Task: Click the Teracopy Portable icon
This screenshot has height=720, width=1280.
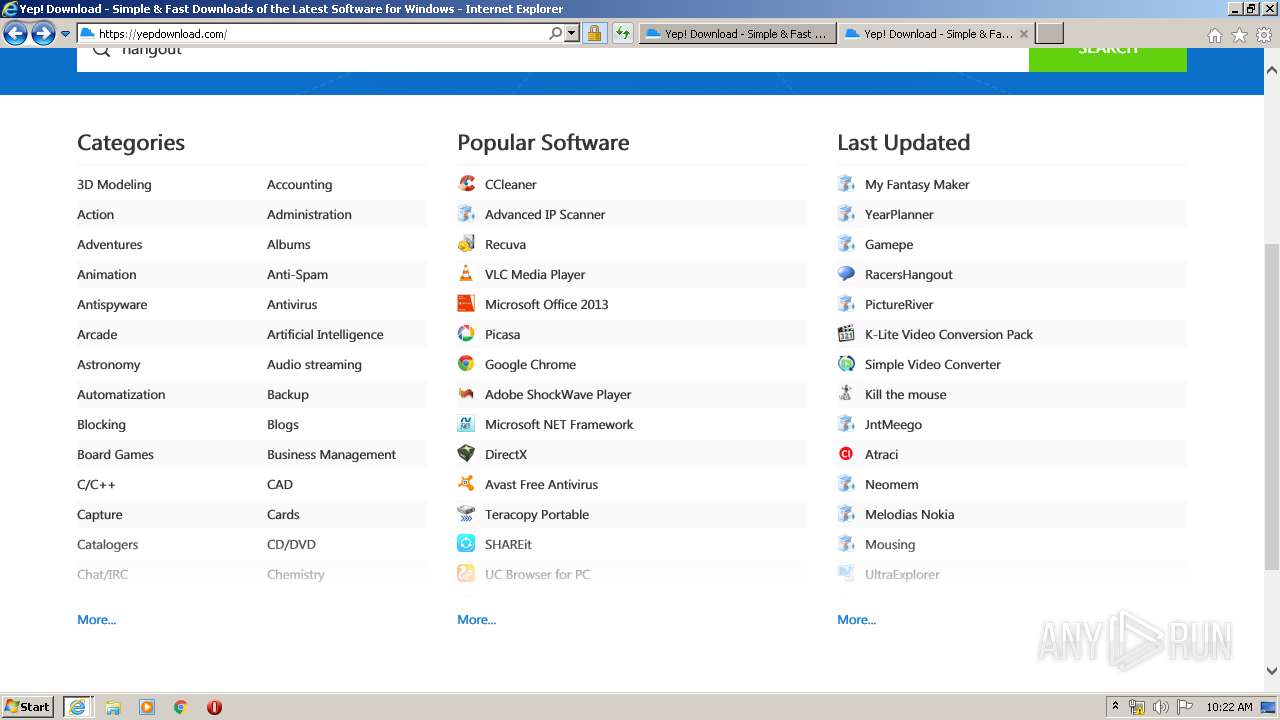Action: pos(466,514)
